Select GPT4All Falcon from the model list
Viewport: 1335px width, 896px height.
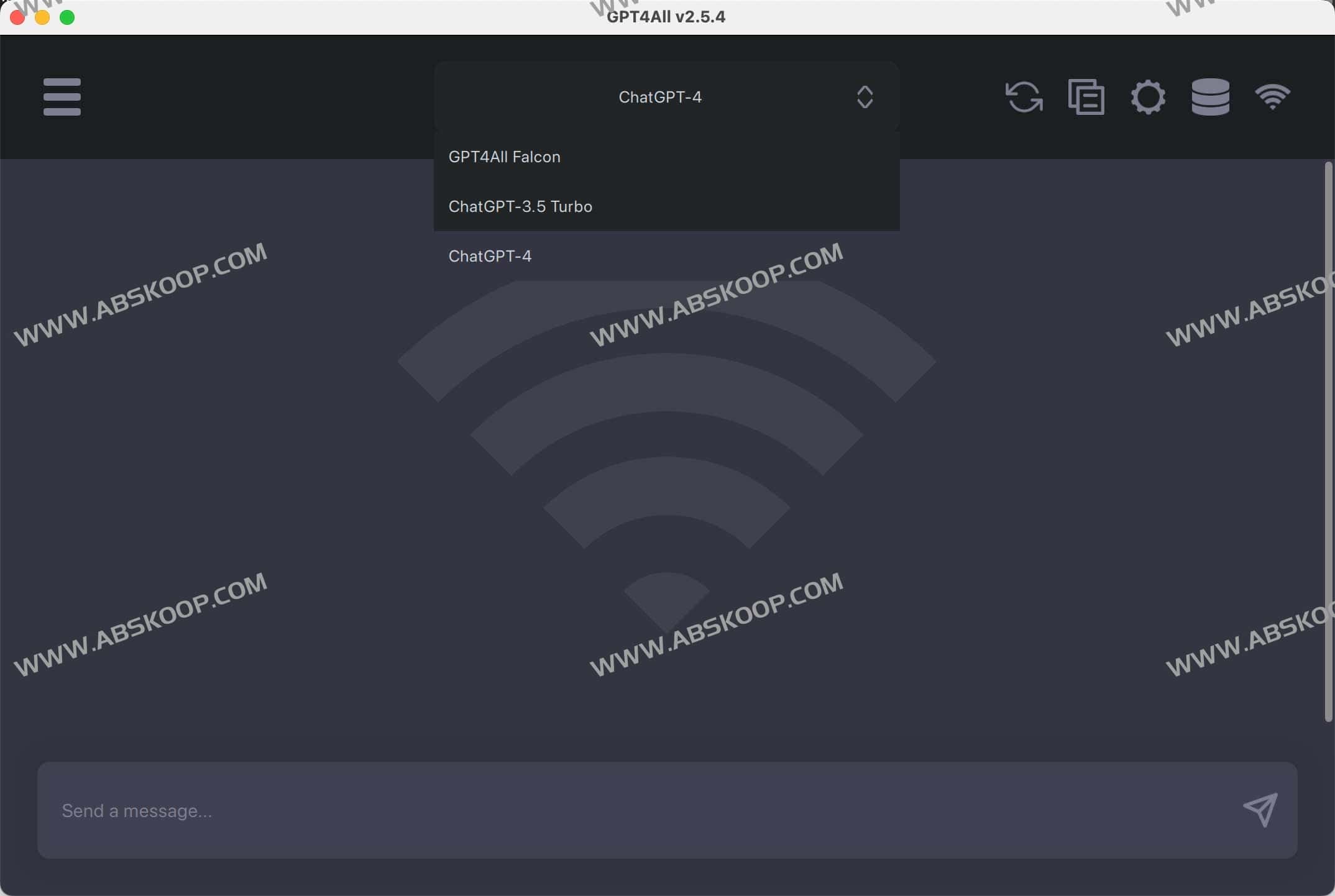504,157
